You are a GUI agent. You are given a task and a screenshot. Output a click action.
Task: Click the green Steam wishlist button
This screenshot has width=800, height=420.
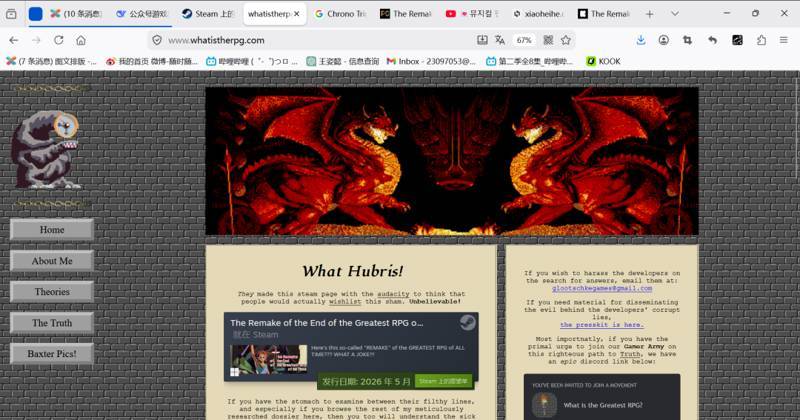pyautogui.click(x=443, y=381)
